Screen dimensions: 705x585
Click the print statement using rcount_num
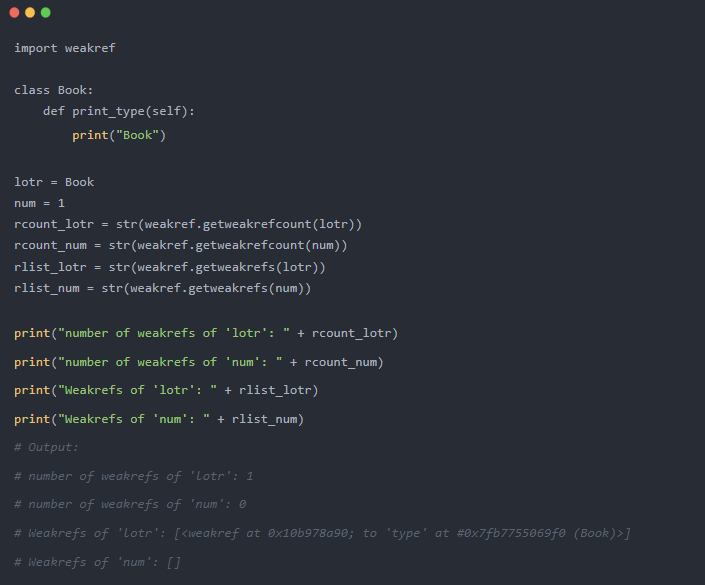198,362
